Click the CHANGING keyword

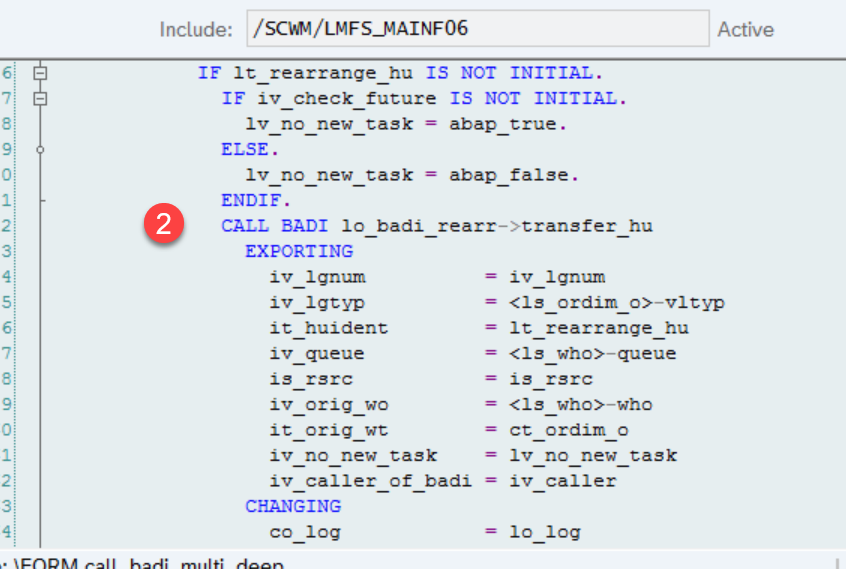(x=293, y=506)
